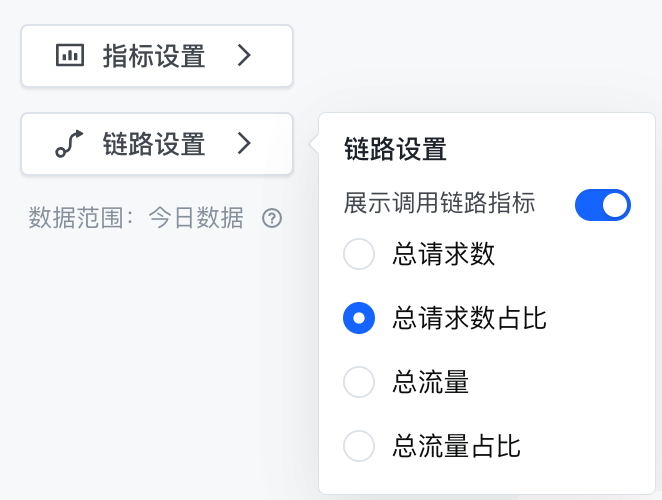Toggle off the 展示调用链路指标 switch
Viewport: 662px width, 500px height.
602,205
